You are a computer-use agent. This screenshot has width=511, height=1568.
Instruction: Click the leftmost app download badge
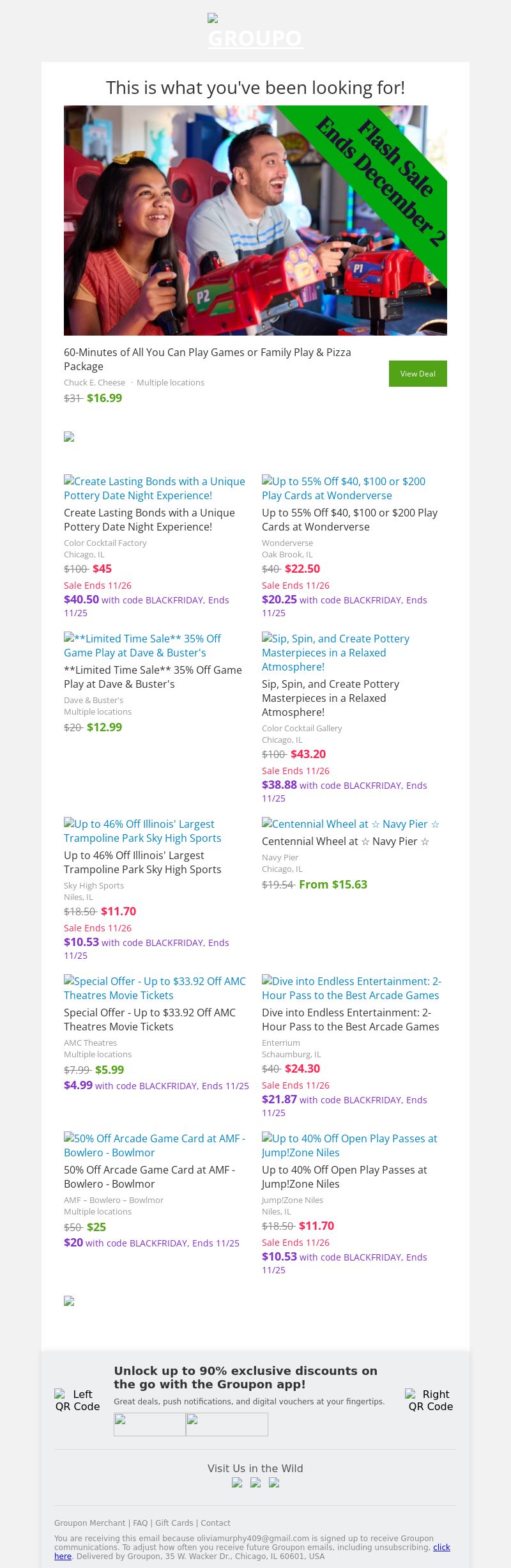coord(149,1424)
